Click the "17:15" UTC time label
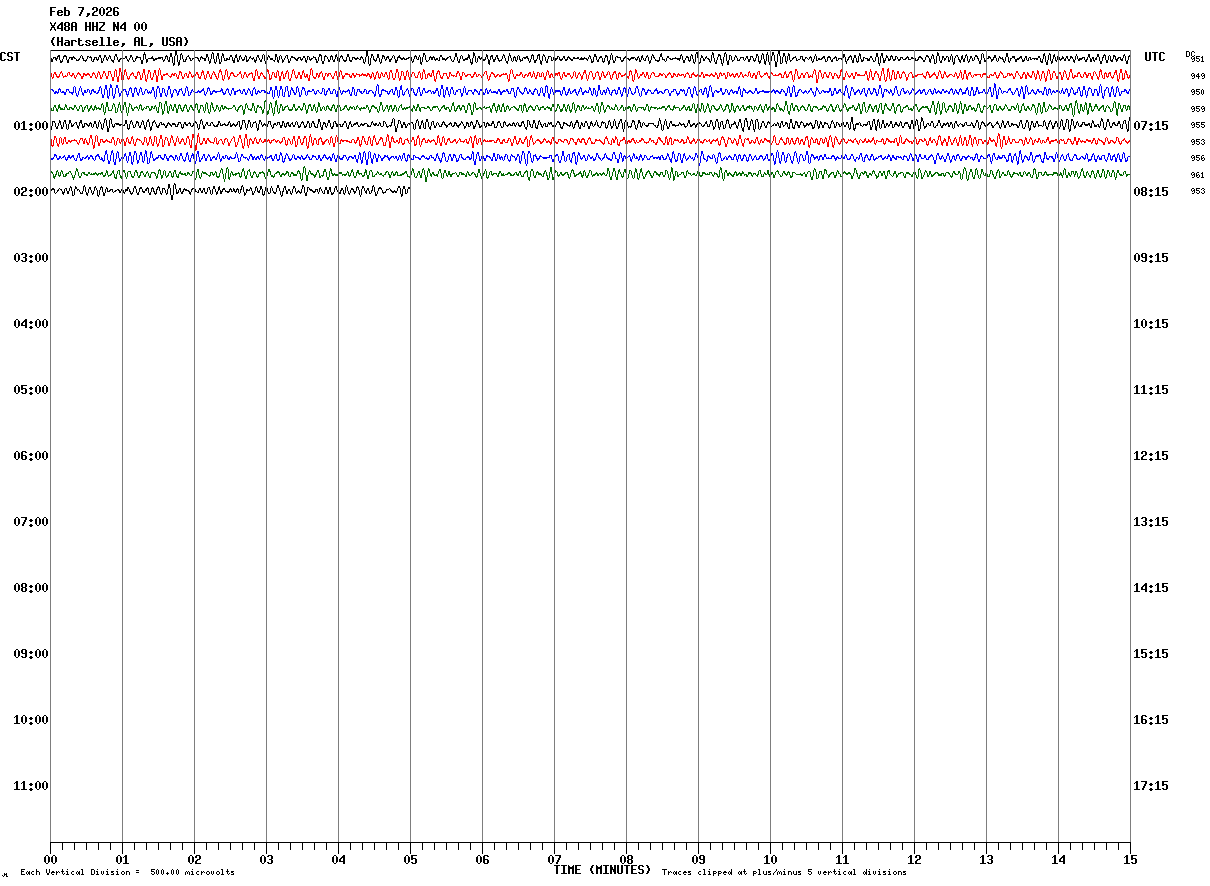Viewport: 1210px width, 886px height. 1151,786
